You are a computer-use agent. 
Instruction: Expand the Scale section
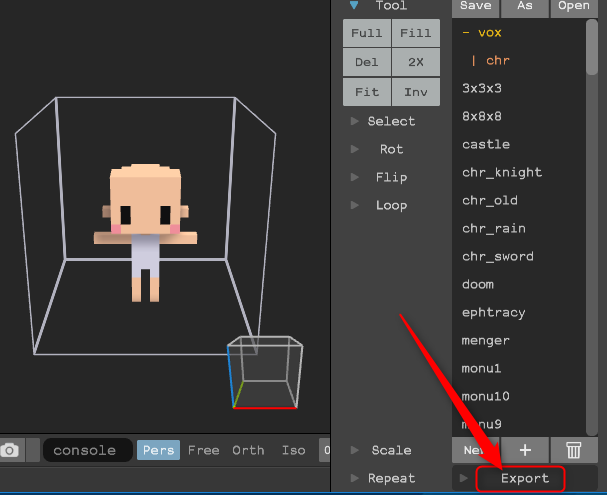(355, 450)
